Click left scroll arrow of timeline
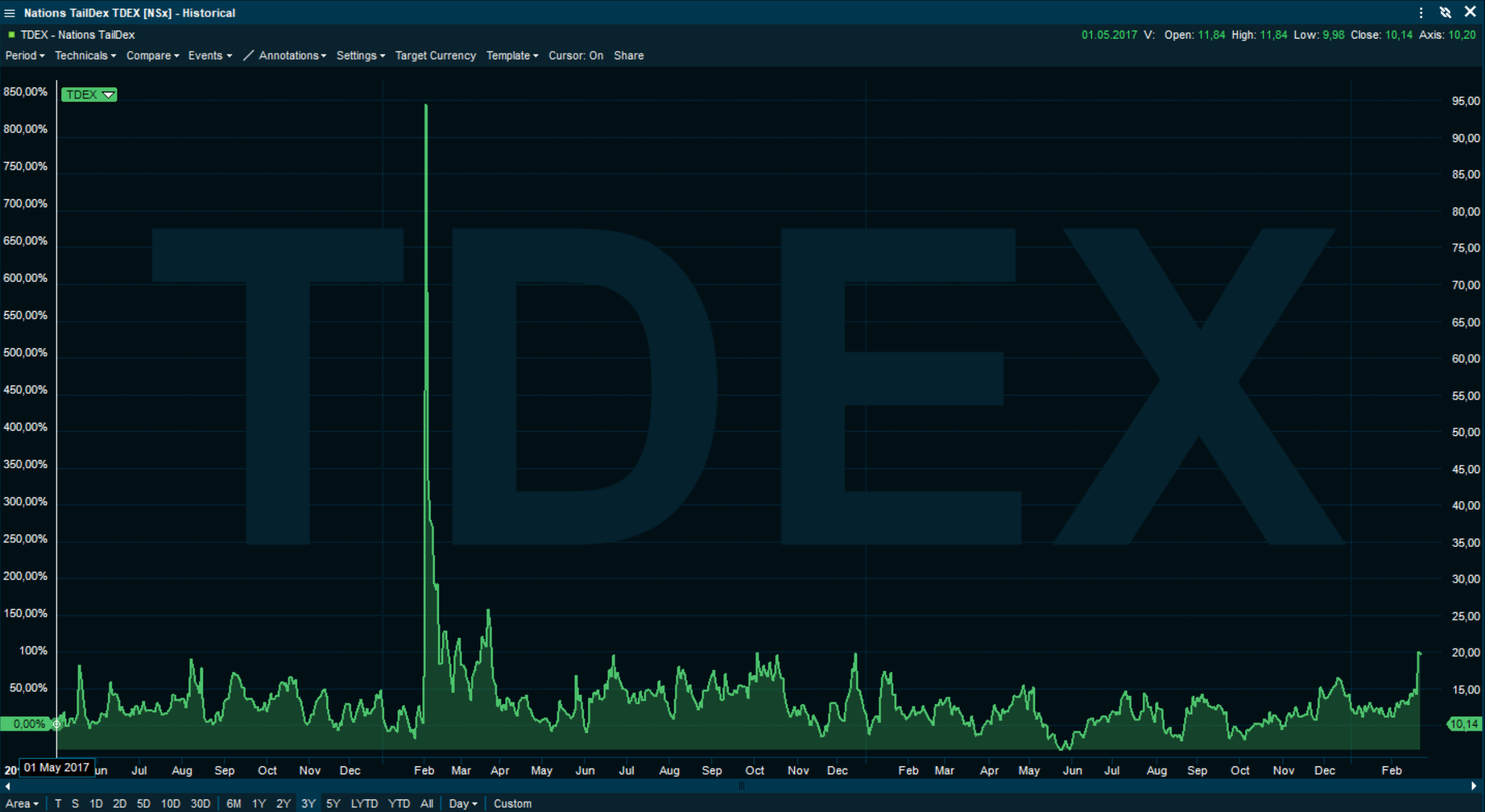This screenshot has height=812, width=1485. (x=8, y=786)
